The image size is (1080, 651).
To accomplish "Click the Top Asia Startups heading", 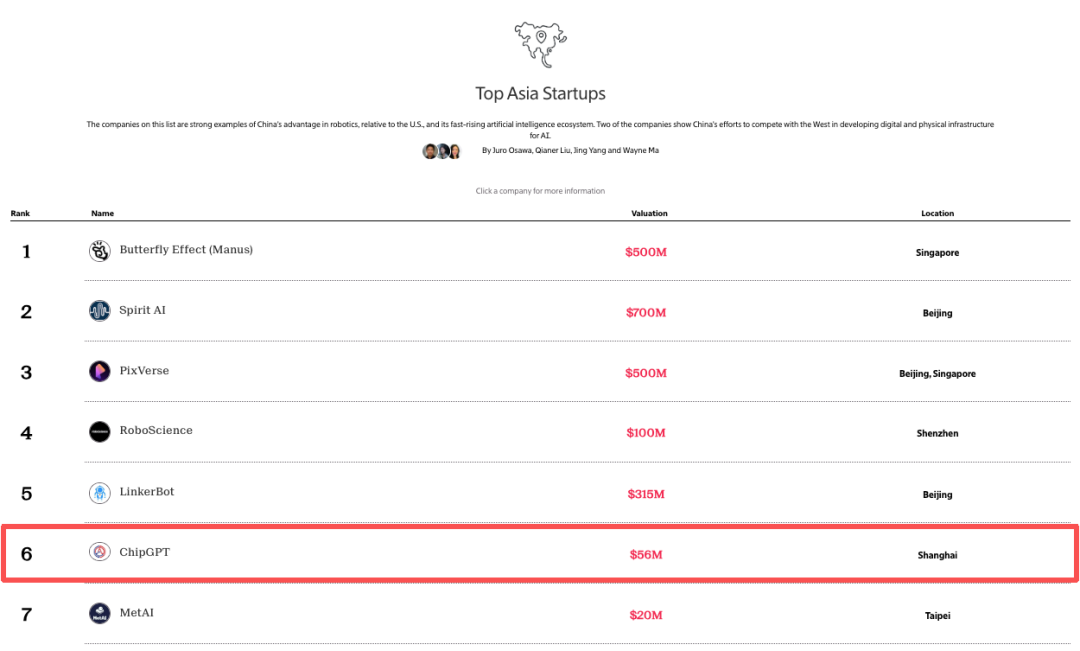I will [540, 94].
